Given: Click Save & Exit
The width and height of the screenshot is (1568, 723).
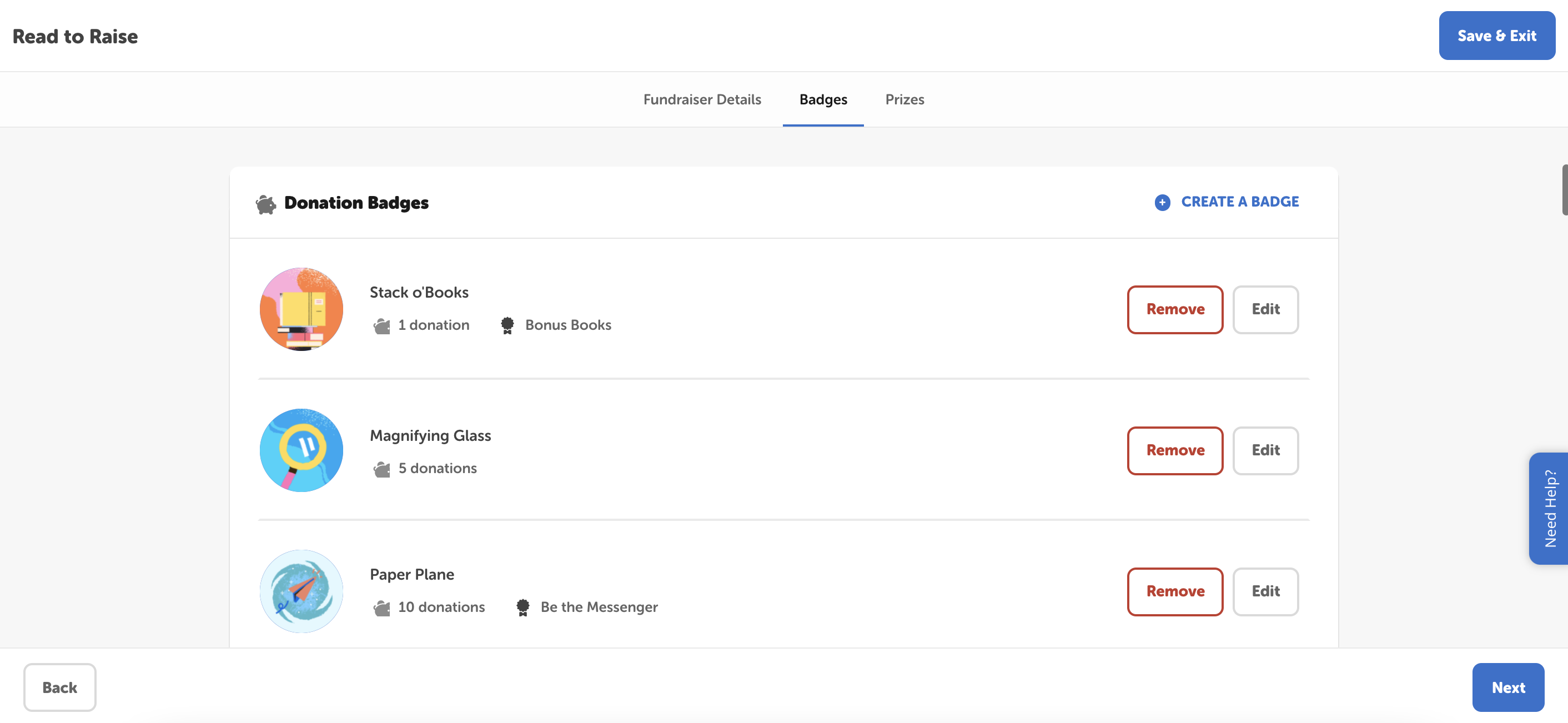Looking at the screenshot, I should [x=1497, y=36].
